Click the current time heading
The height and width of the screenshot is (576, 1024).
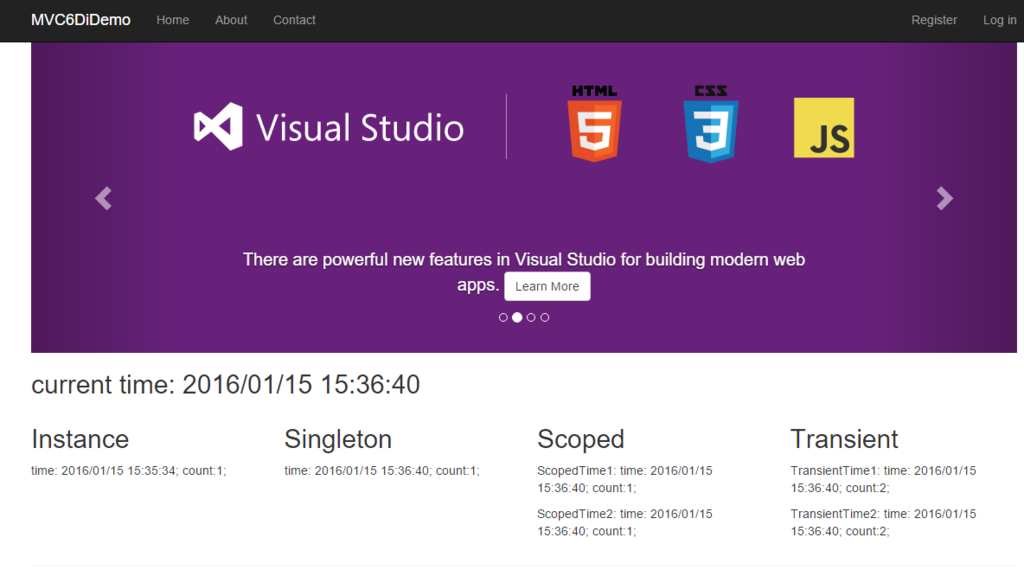(225, 385)
